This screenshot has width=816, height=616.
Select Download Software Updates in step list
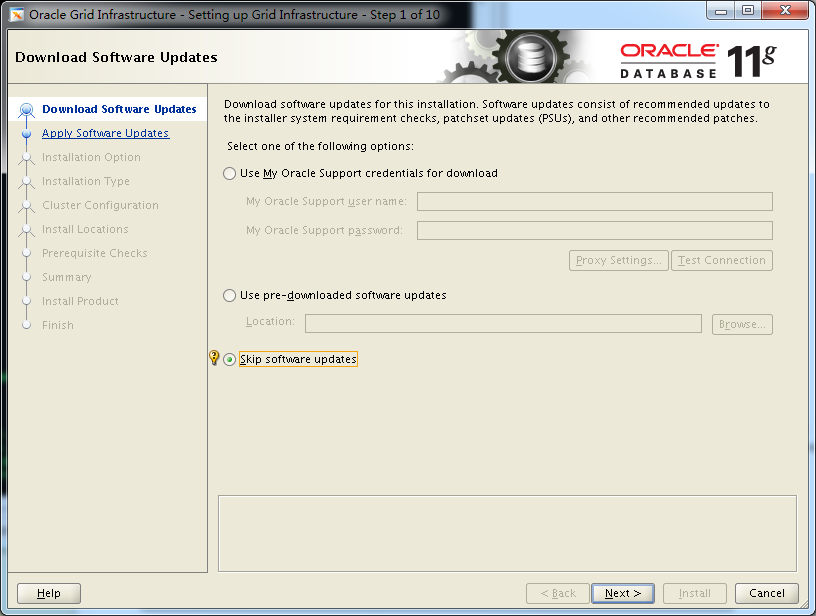(119, 109)
